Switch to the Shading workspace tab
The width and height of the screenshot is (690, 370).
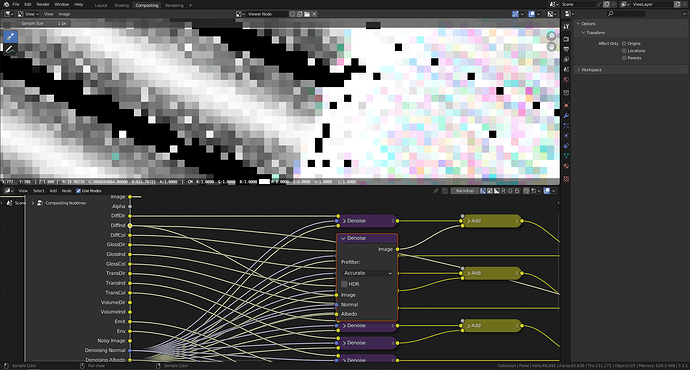121,5
